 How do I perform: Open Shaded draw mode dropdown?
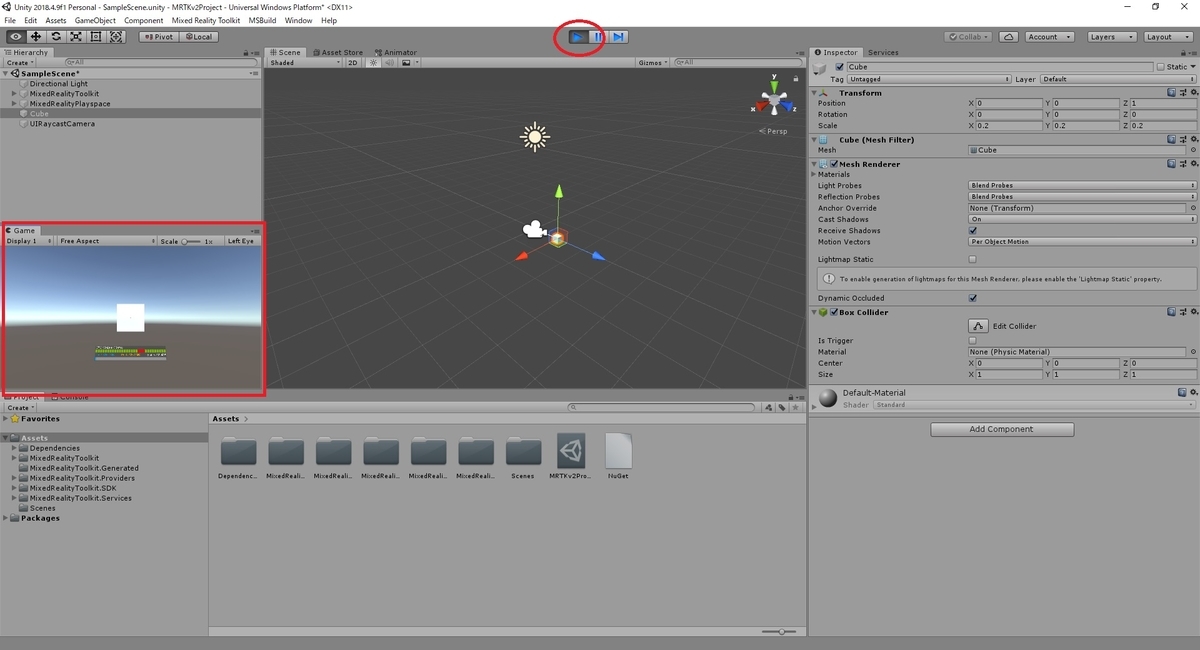[305, 62]
